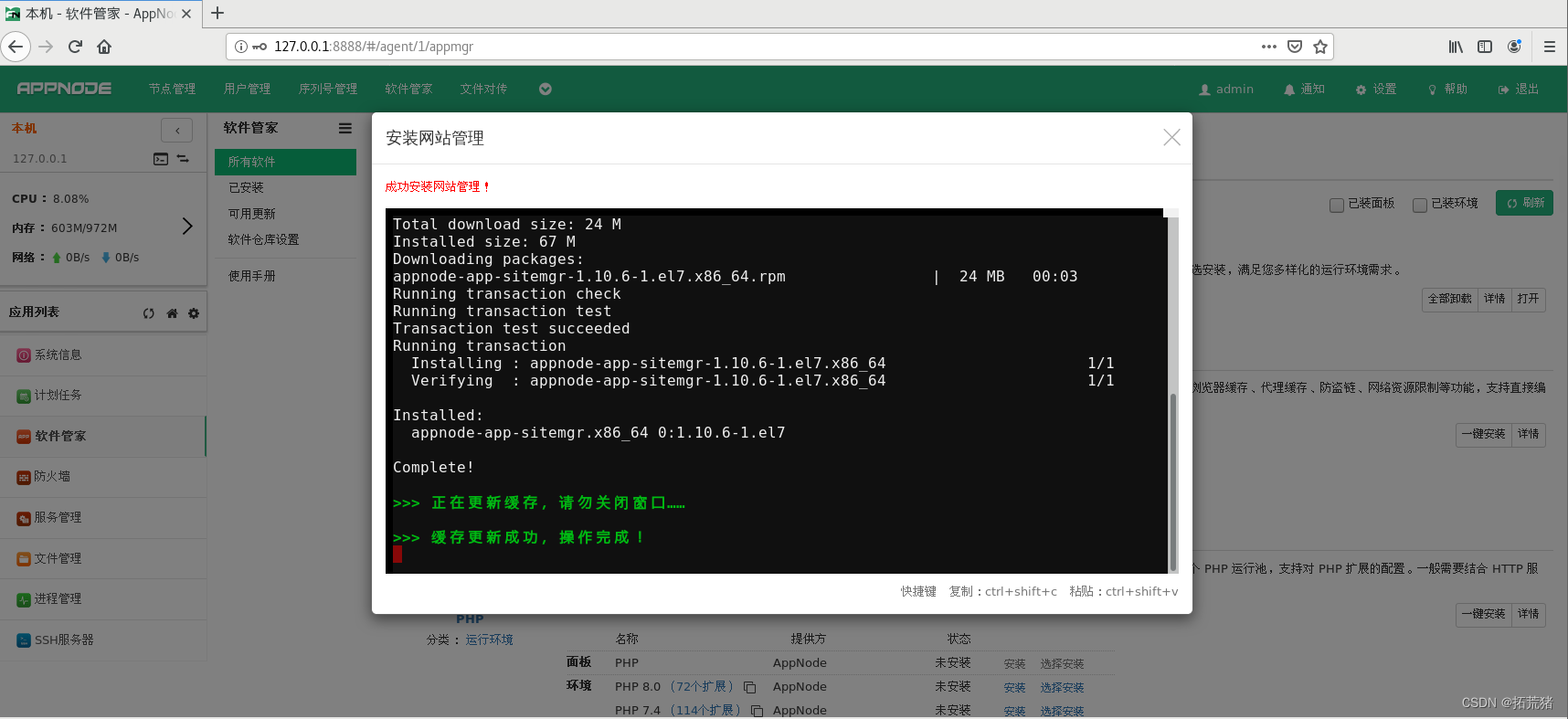
Task: Open 用户管理 in top navigation
Action: 247,89
